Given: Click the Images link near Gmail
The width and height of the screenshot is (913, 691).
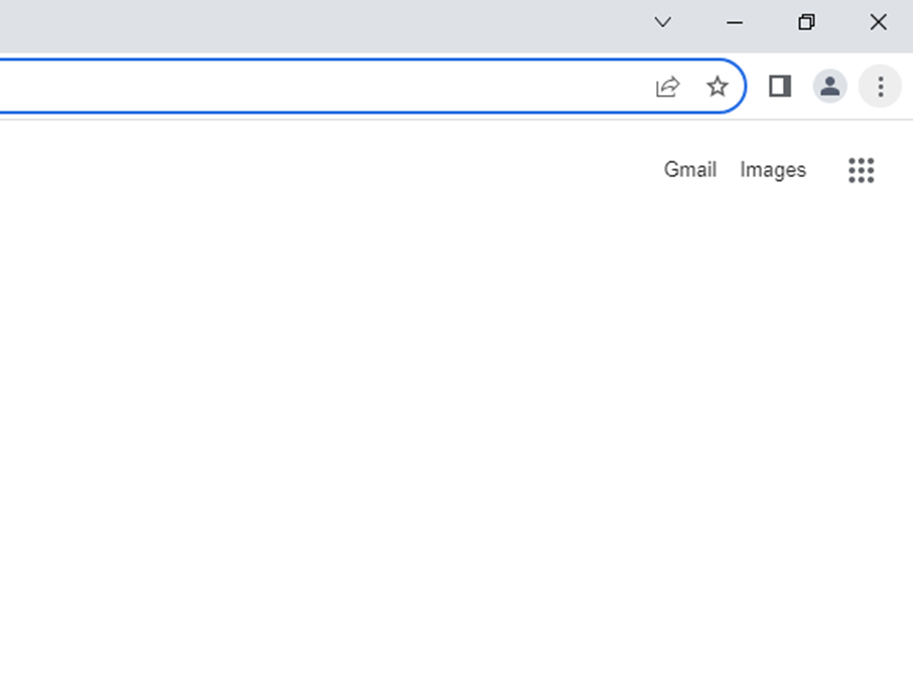Looking at the screenshot, I should [x=773, y=170].
